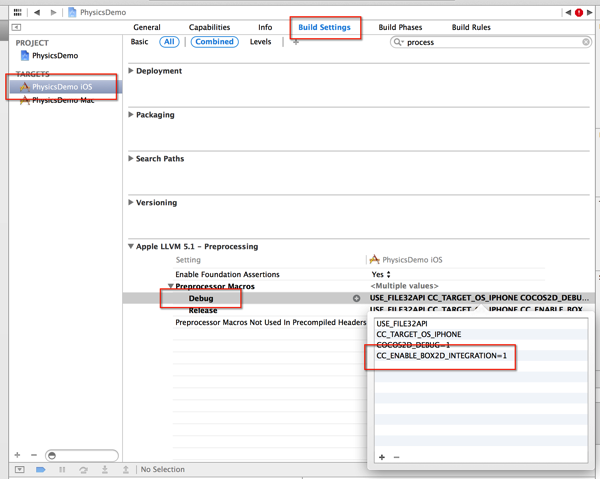
Task: Change Enable Foundation Assertions Yes popup
Action: [x=381, y=274]
